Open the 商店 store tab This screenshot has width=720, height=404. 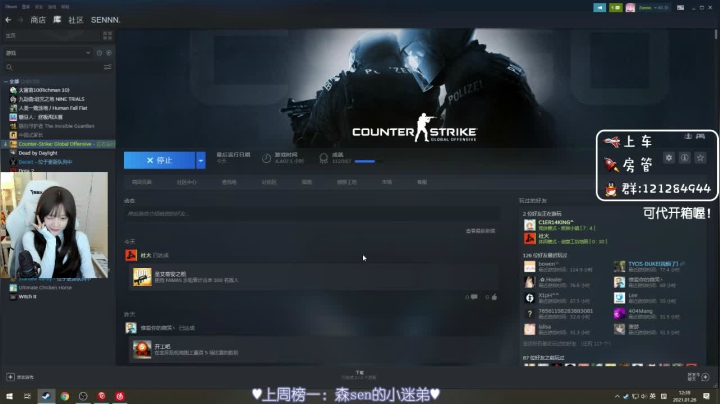click(38, 20)
